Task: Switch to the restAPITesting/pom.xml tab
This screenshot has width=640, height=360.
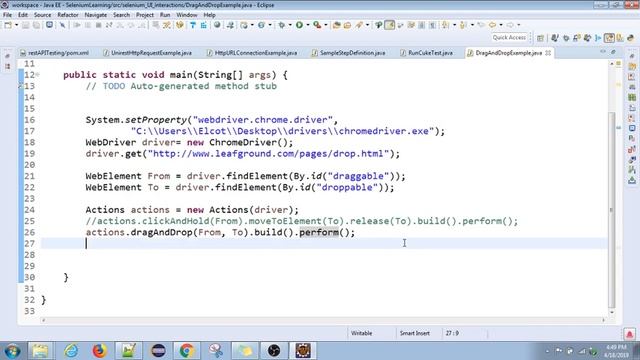Action: tap(55, 53)
